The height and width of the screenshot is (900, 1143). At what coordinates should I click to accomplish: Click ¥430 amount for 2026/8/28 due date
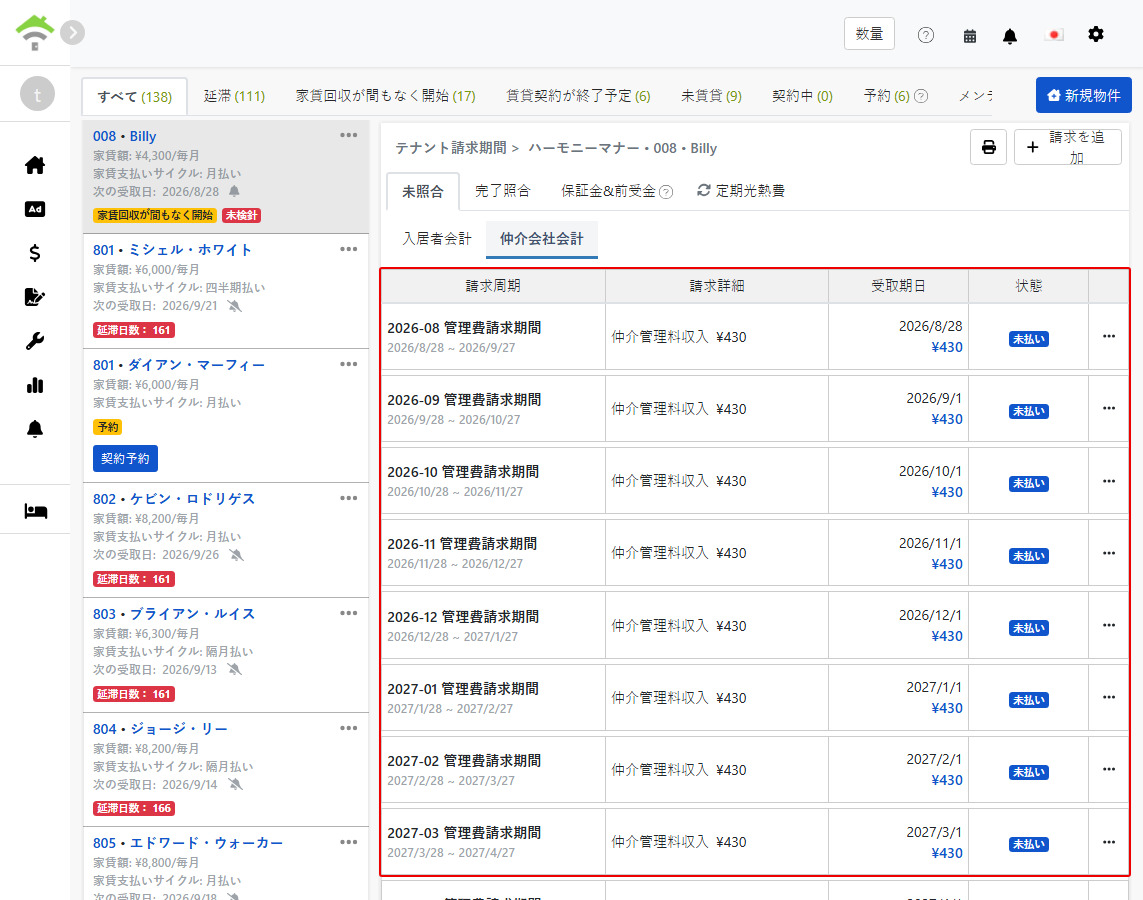(946, 348)
